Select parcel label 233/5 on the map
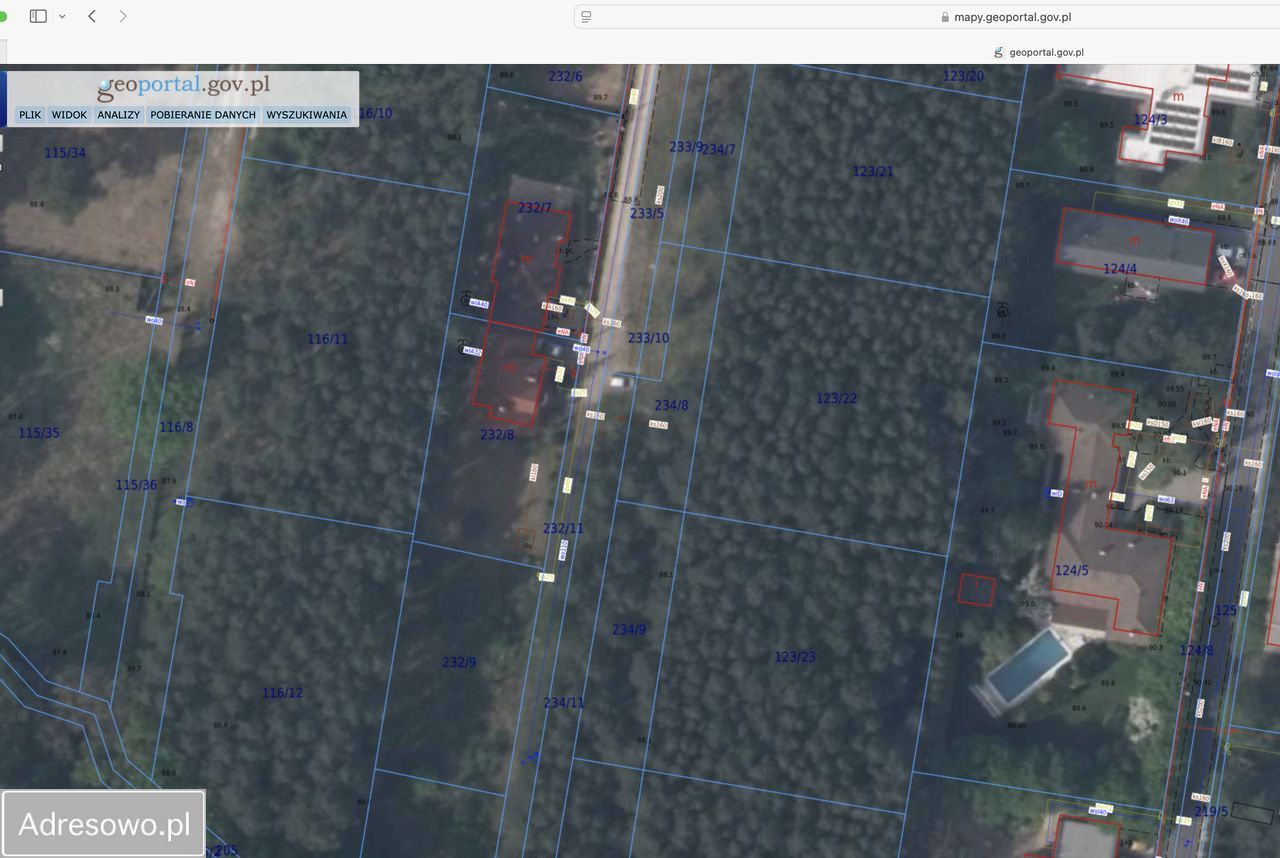 click(x=647, y=213)
